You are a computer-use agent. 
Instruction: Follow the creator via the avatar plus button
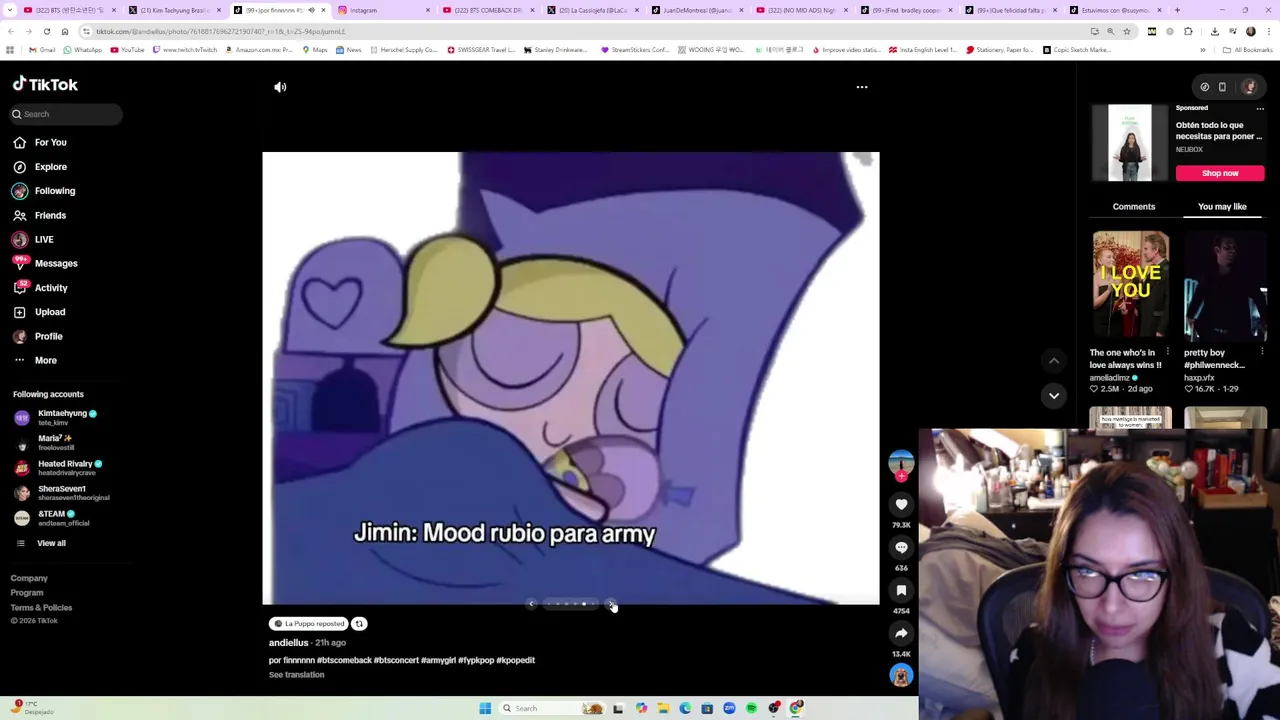[x=901, y=477]
